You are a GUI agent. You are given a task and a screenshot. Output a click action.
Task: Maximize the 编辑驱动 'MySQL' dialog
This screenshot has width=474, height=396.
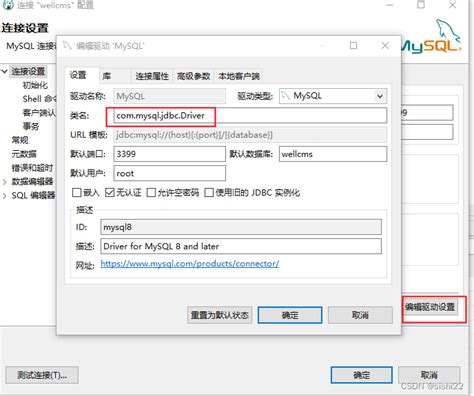point(353,45)
